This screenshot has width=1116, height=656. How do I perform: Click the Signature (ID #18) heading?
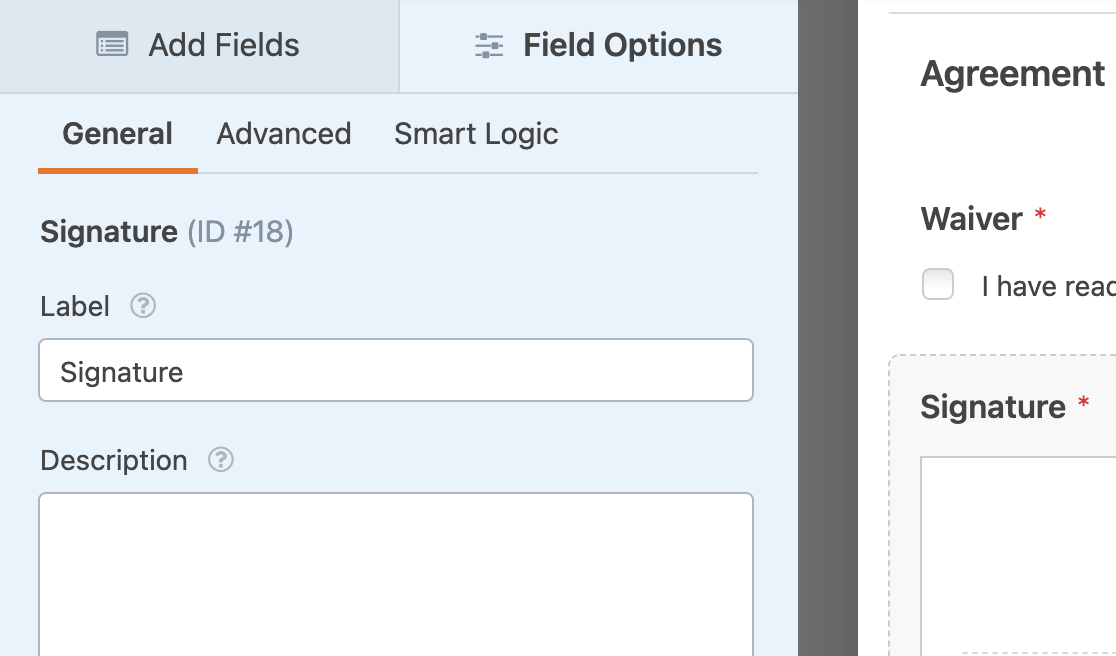(166, 232)
